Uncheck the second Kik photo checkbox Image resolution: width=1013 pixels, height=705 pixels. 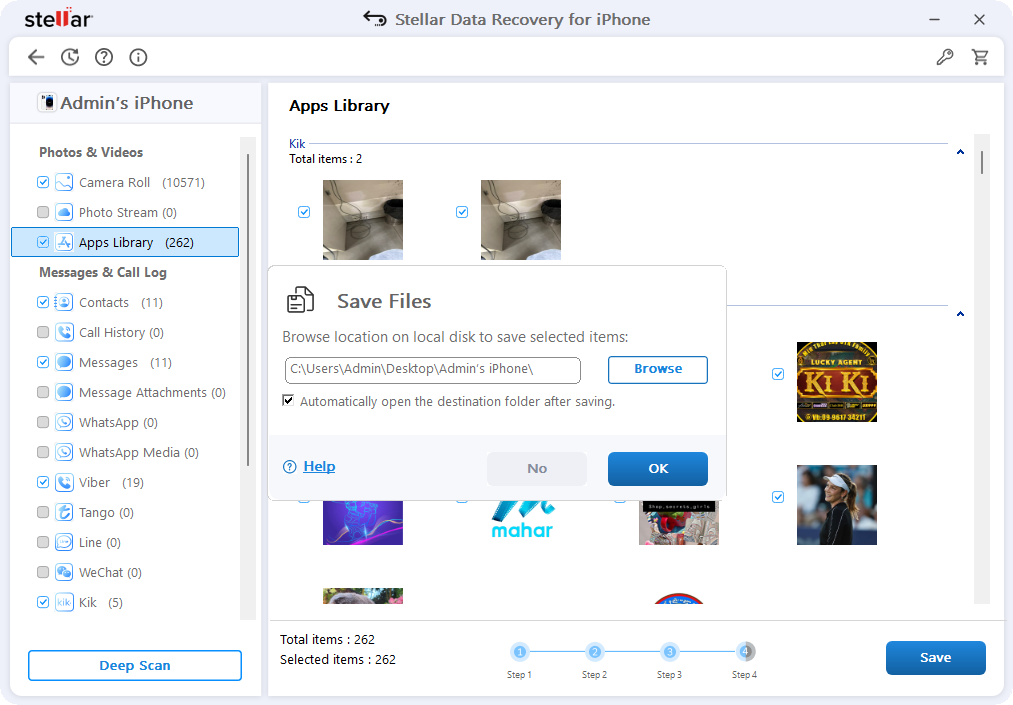tap(462, 212)
